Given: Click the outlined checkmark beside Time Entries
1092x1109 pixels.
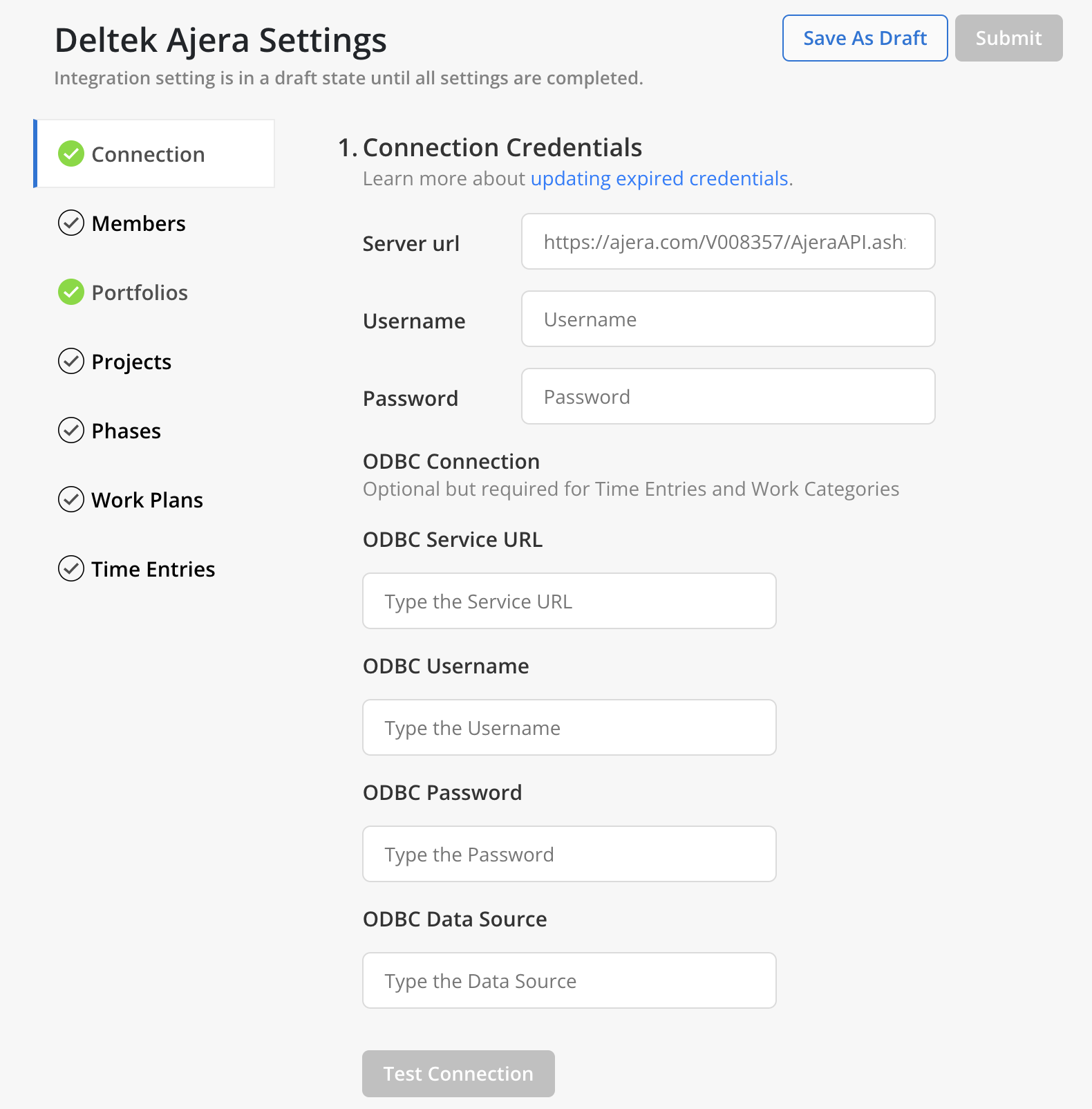Looking at the screenshot, I should (x=70, y=568).
